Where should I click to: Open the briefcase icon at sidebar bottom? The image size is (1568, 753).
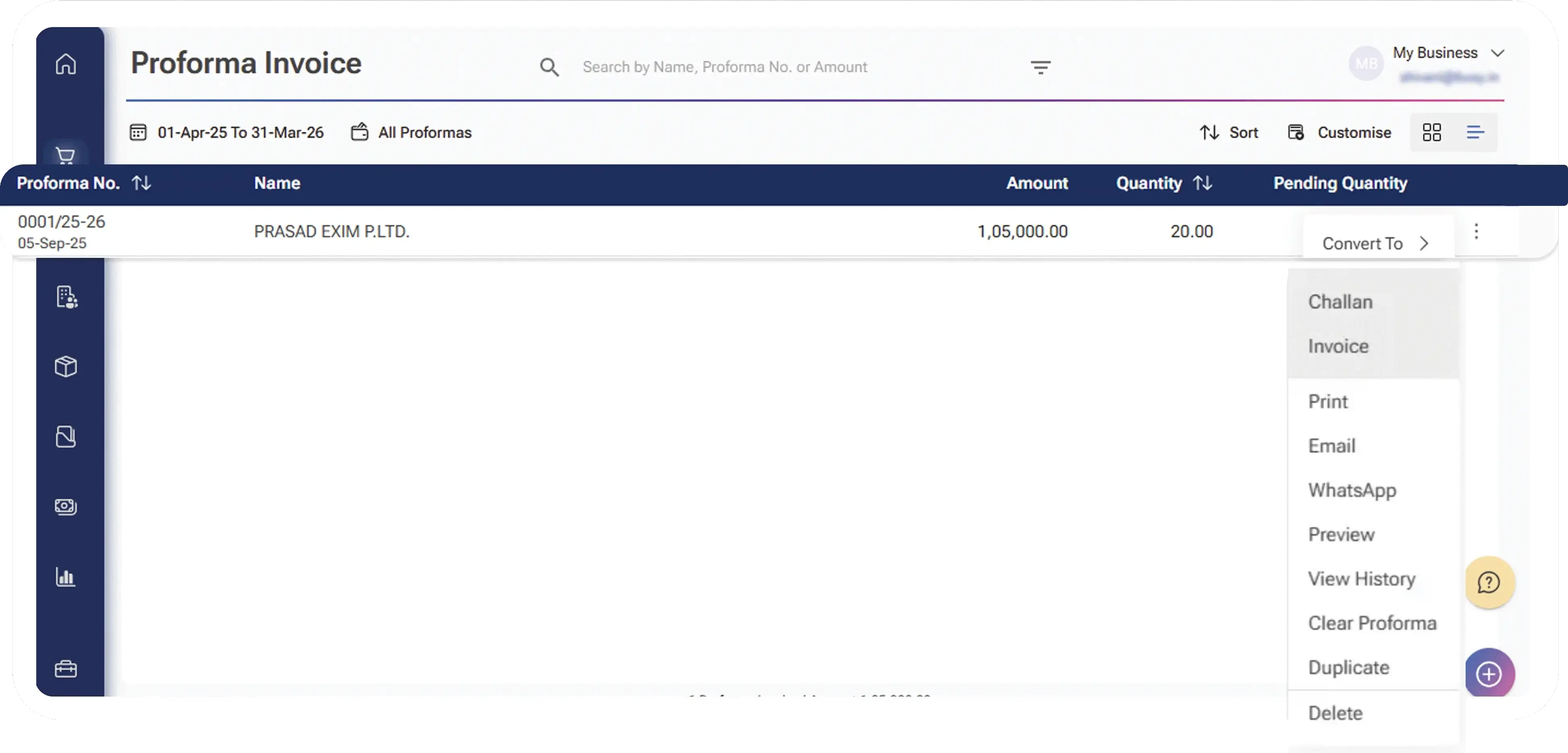click(66, 668)
